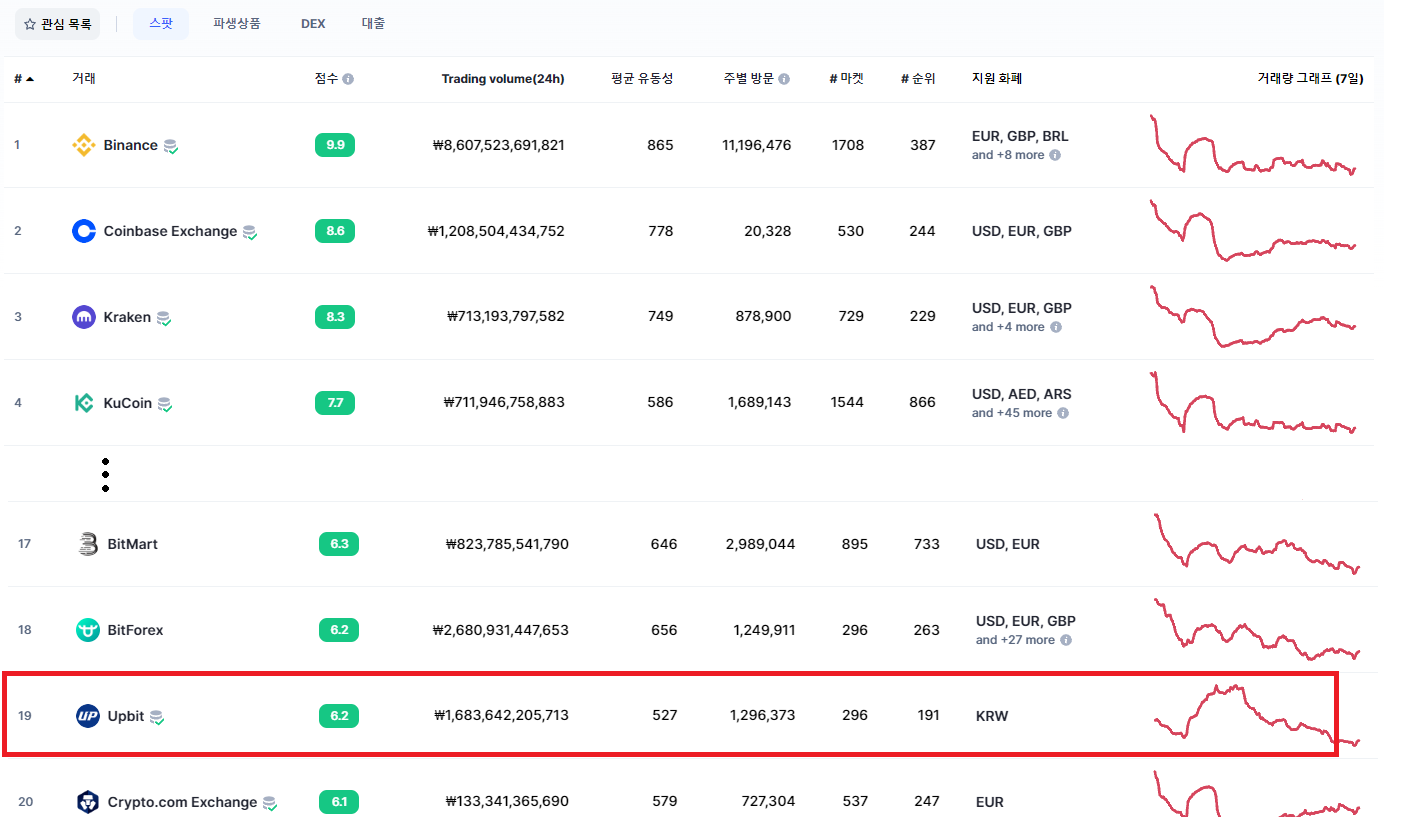Image resolution: width=1423 pixels, height=817 pixels.
Task: Sort by 거래 column header
Action: [x=84, y=79]
